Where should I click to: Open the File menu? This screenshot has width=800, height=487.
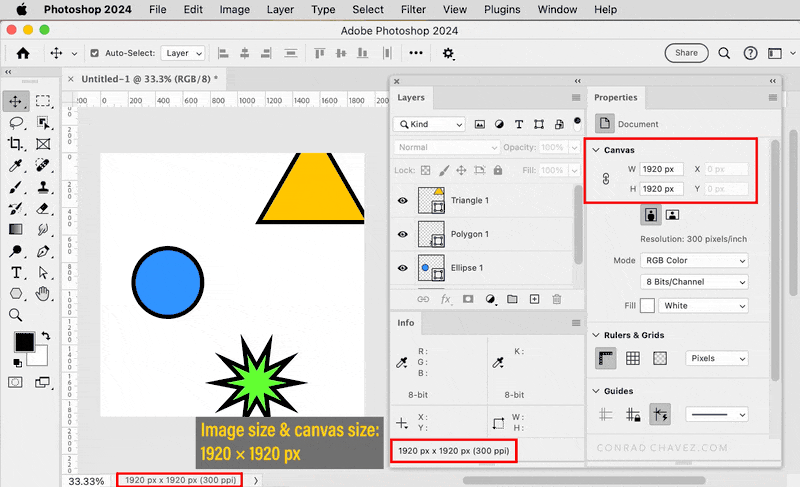[x=158, y=9]
